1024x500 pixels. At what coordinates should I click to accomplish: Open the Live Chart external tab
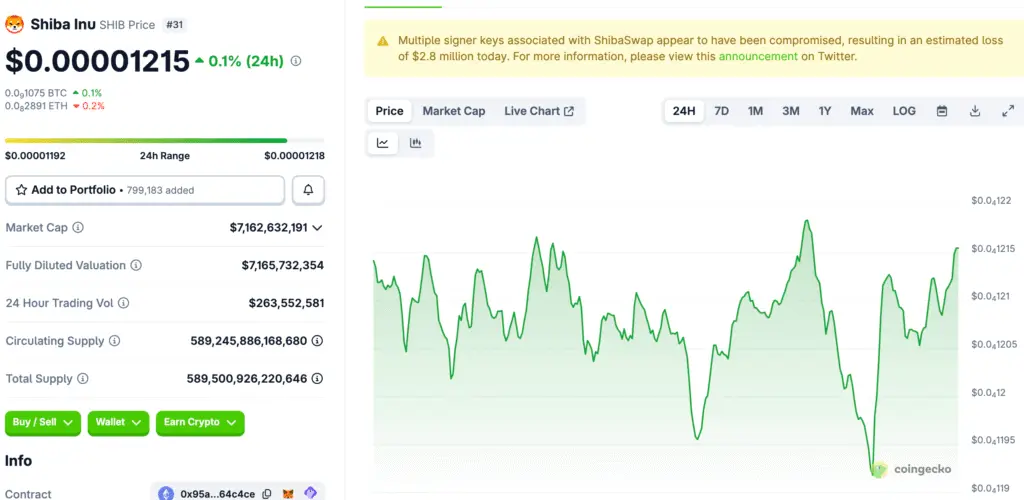(539, 111)
